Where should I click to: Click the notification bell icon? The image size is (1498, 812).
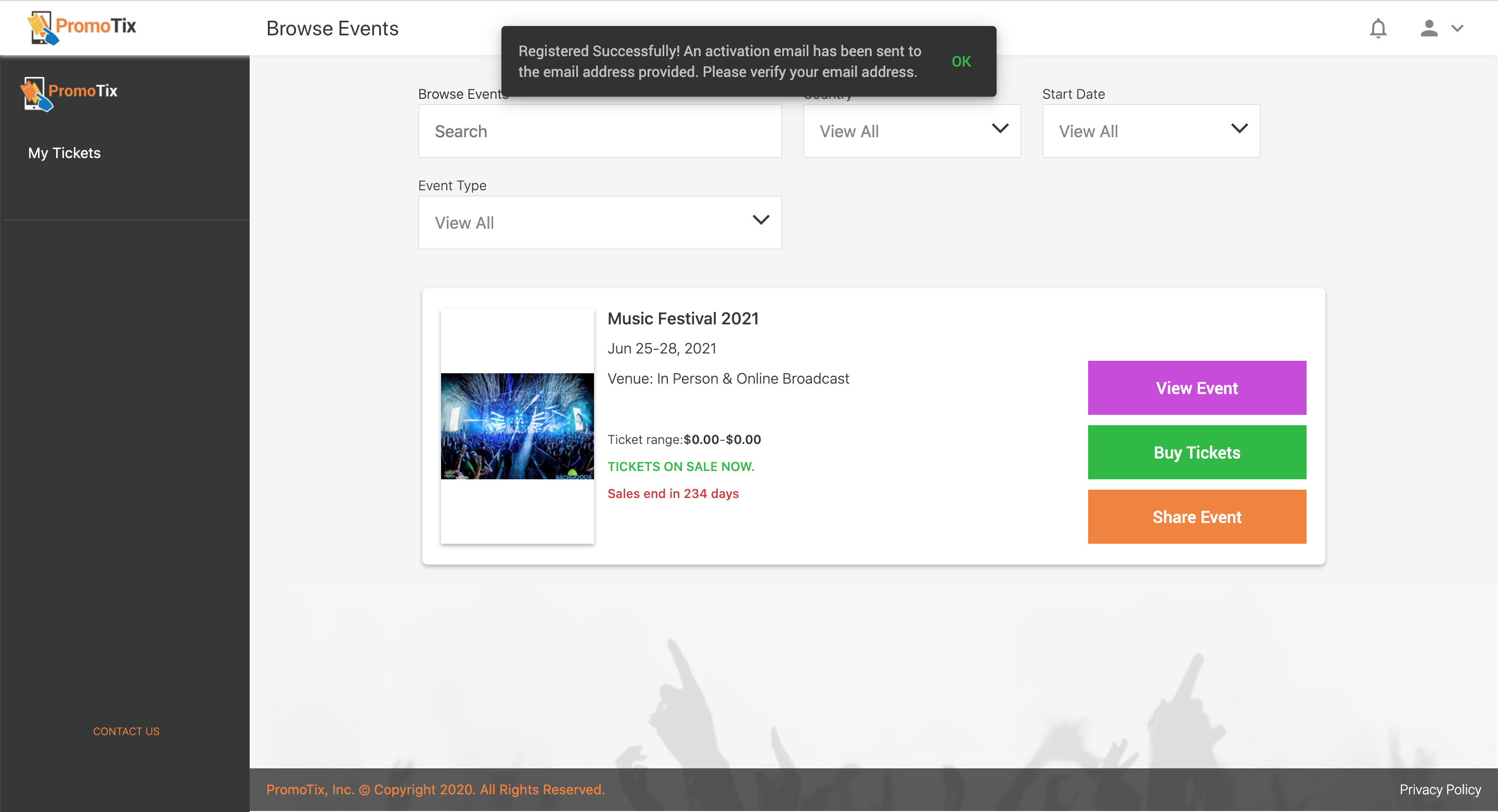[1378, 28]
